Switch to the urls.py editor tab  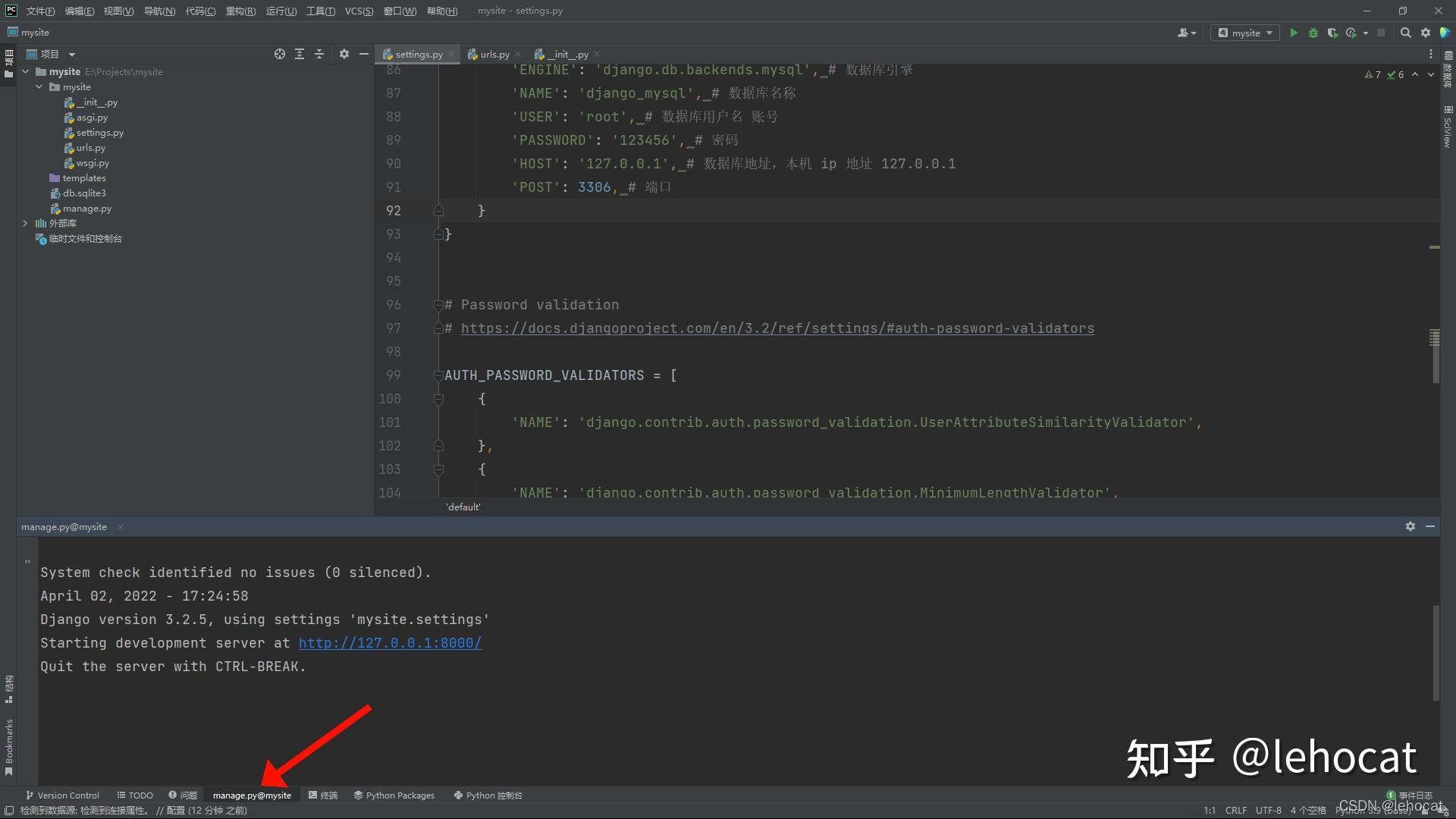[494, 54]
